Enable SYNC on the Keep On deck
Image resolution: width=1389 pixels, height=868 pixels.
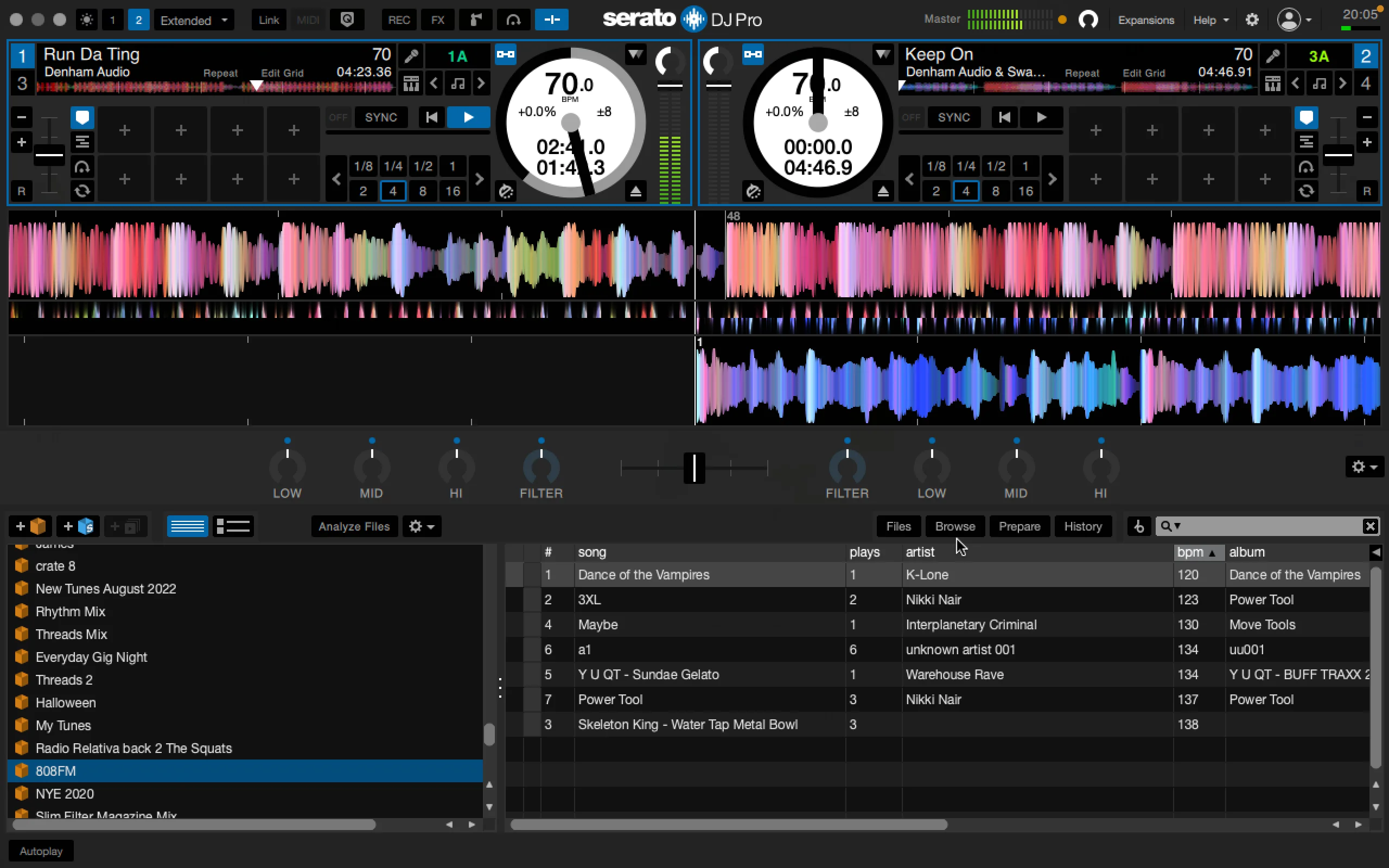(954, 117)
